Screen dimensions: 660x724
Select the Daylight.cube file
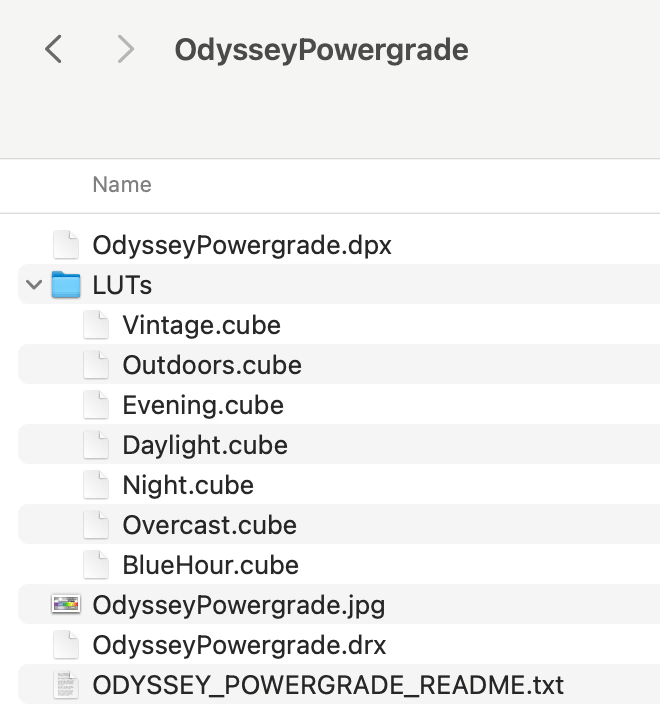tap(205, 445)
